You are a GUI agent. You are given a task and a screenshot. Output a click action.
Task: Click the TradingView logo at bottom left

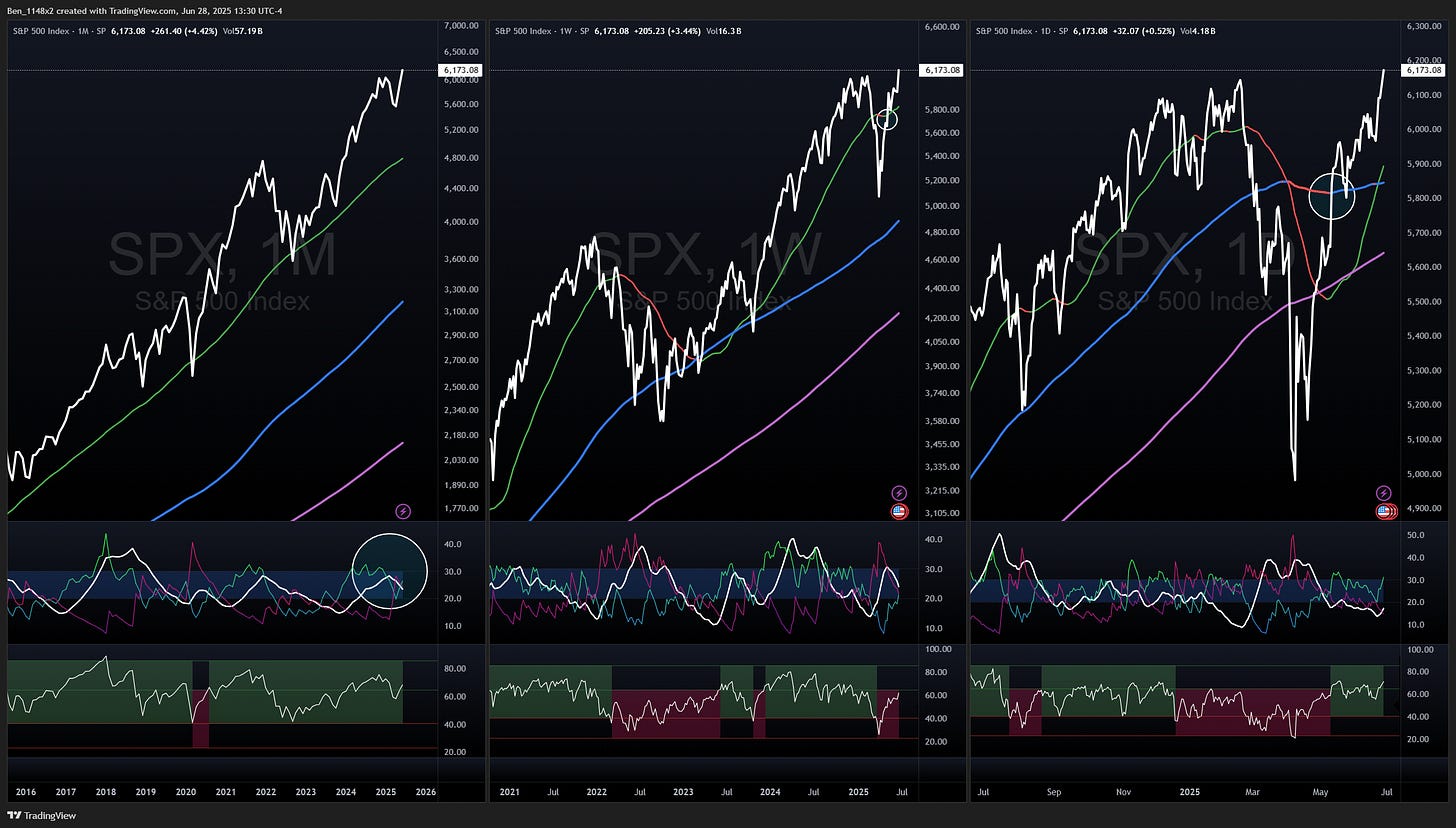pyautogui.click(x=40, y=815)
